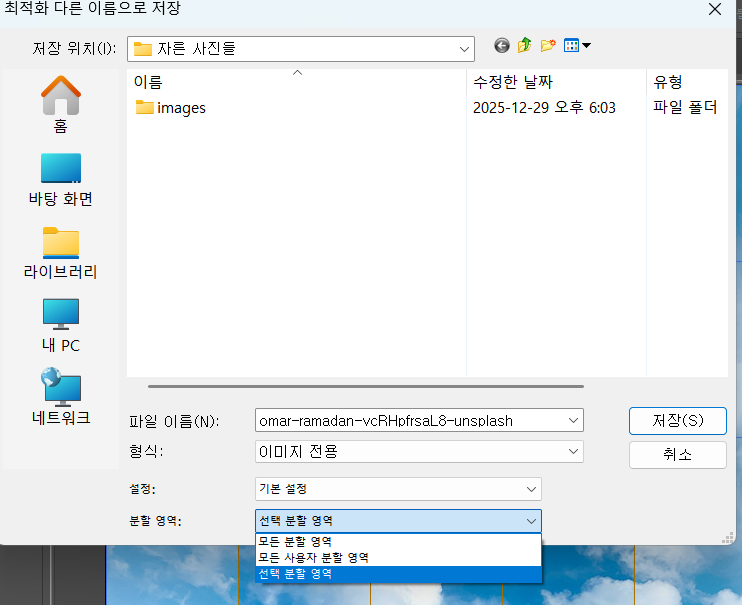742x605 pixels.
Task: Sort by the 유형 column header
Action: coord(687,82)
